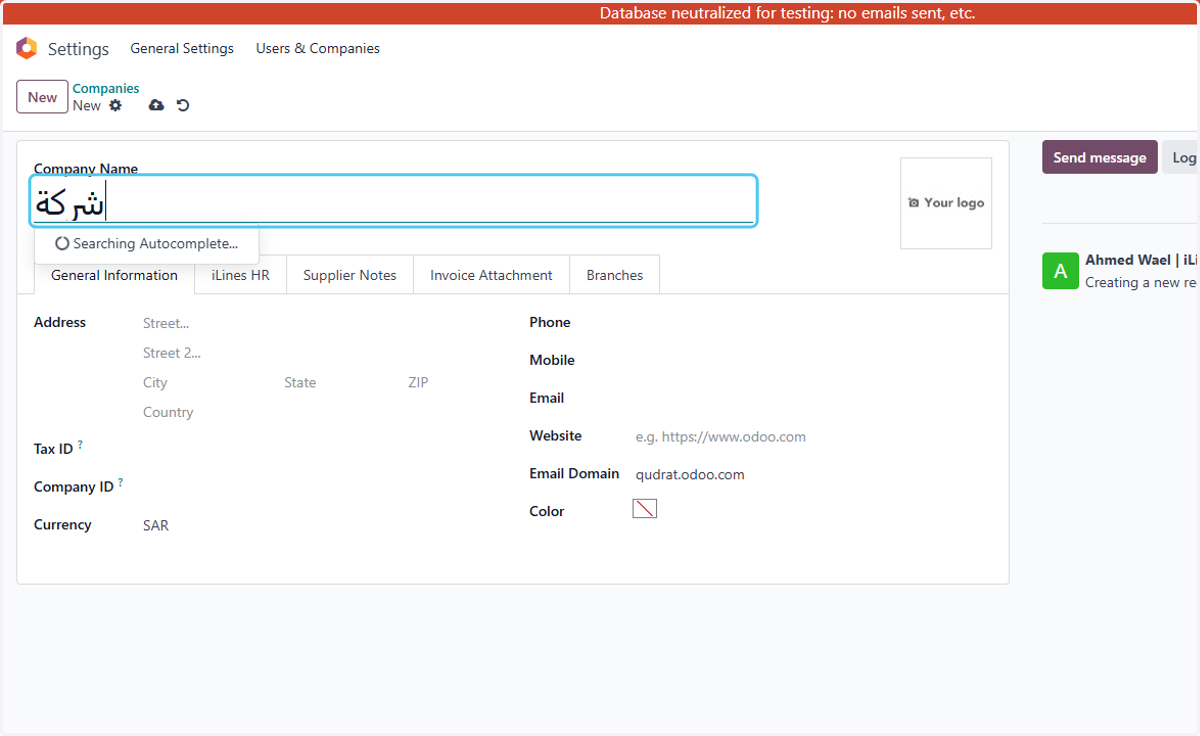The image size is (1200, 736).
Task: Open the Company ID help tooltip
Action: (x=120, y=482)
